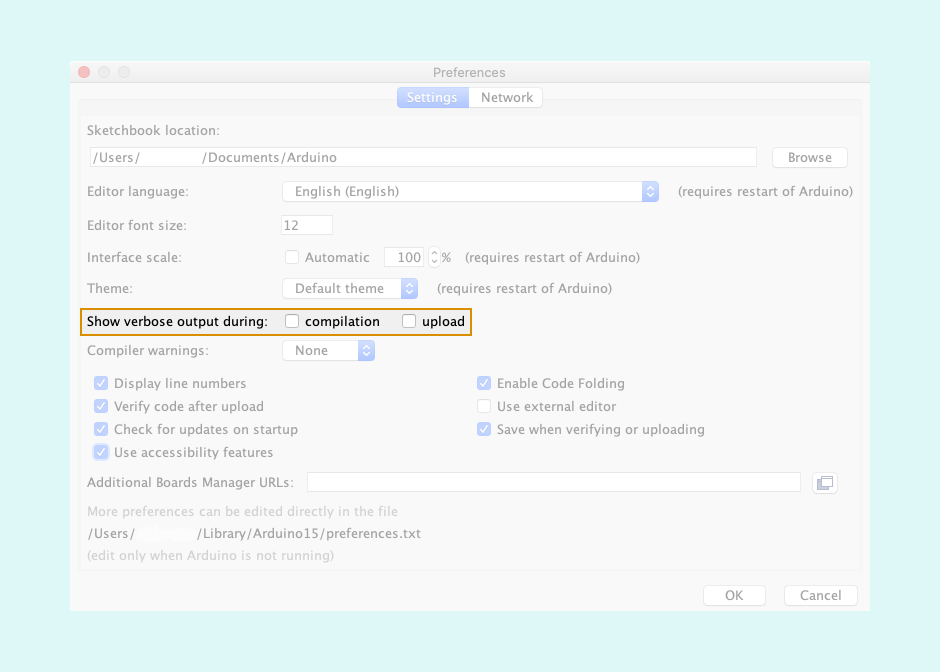The image size is (940, 672).
Task: Select the Settings tab
Action: pyautogui.click(x=432, y=97)
